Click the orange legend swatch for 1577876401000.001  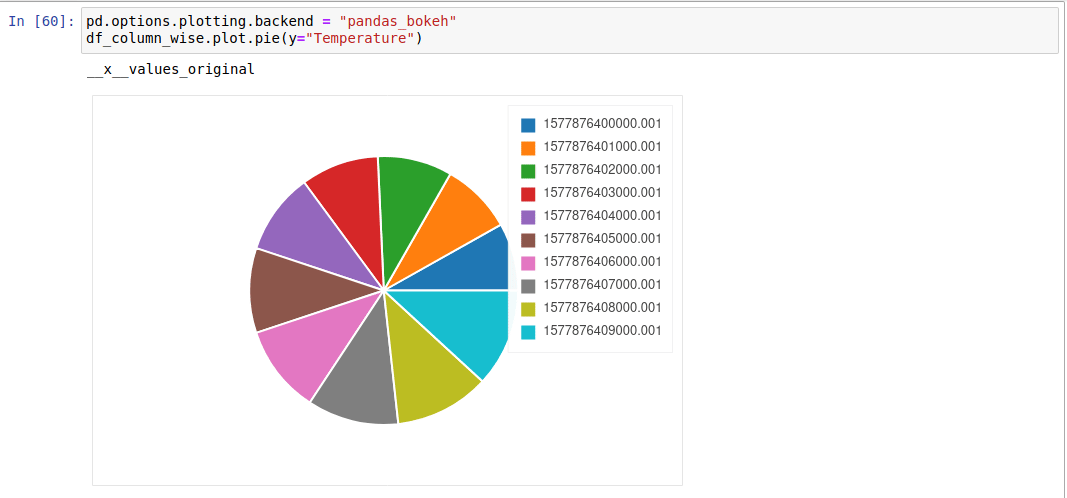coord(528,148)
